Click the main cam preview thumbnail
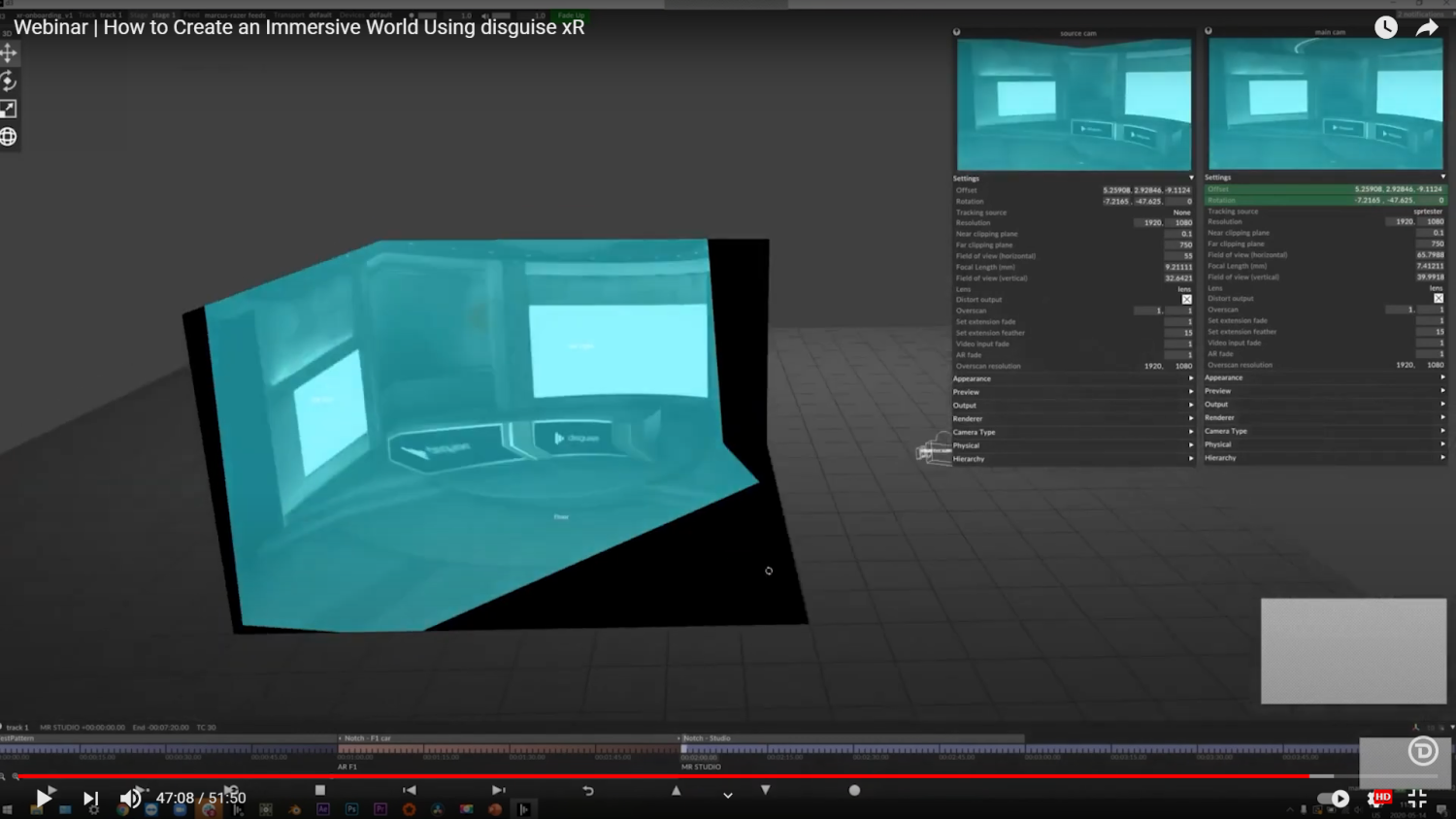The width and height of the screenshot is (1456, 819). click(1325, 104)
